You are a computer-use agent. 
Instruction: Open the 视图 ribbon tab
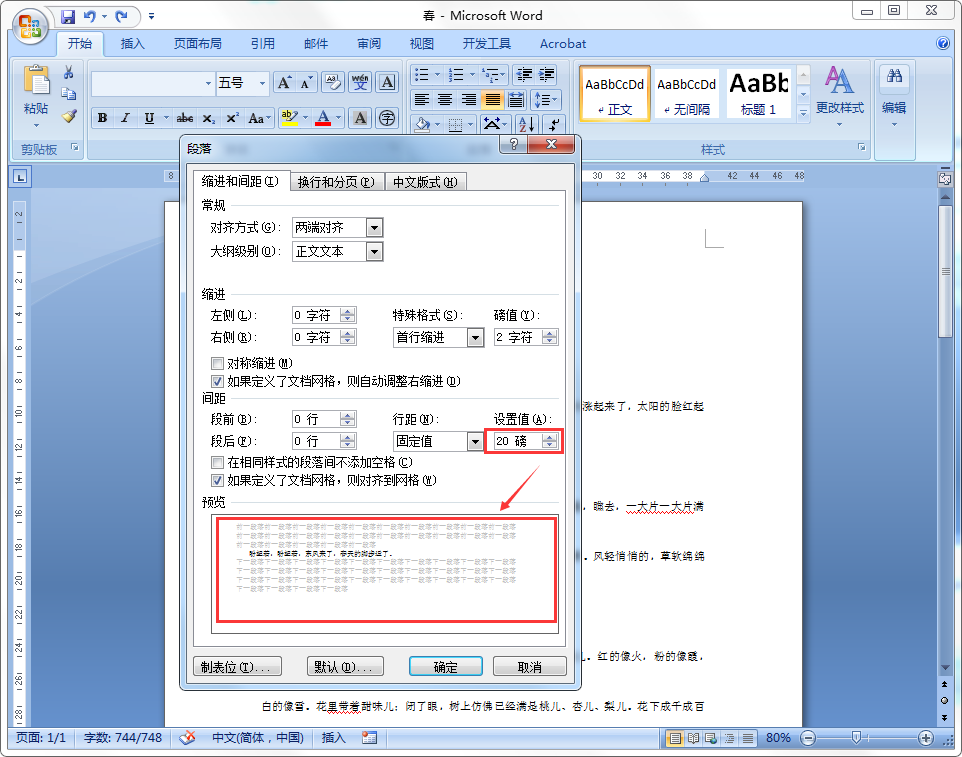point(421,44)
